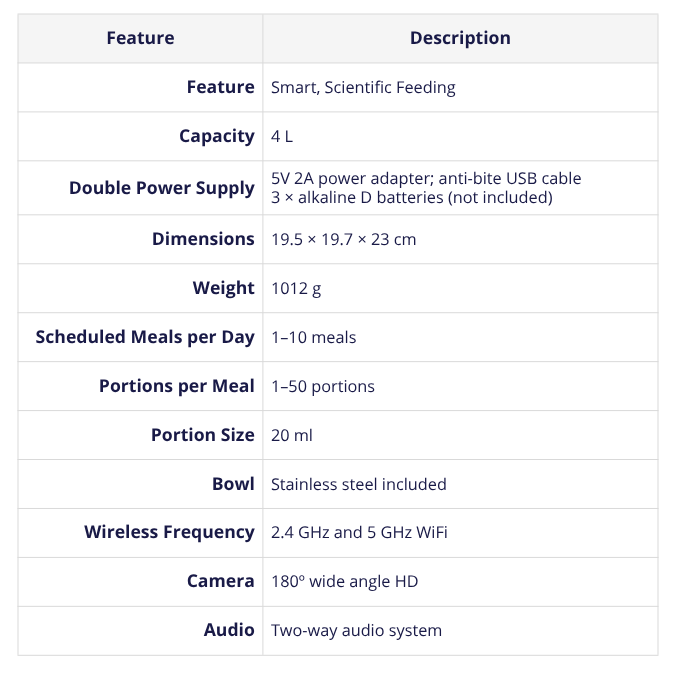This screenshot has width=674, height=674.
Task: Click the "Capacity" row label
Action: pos(216,136)
